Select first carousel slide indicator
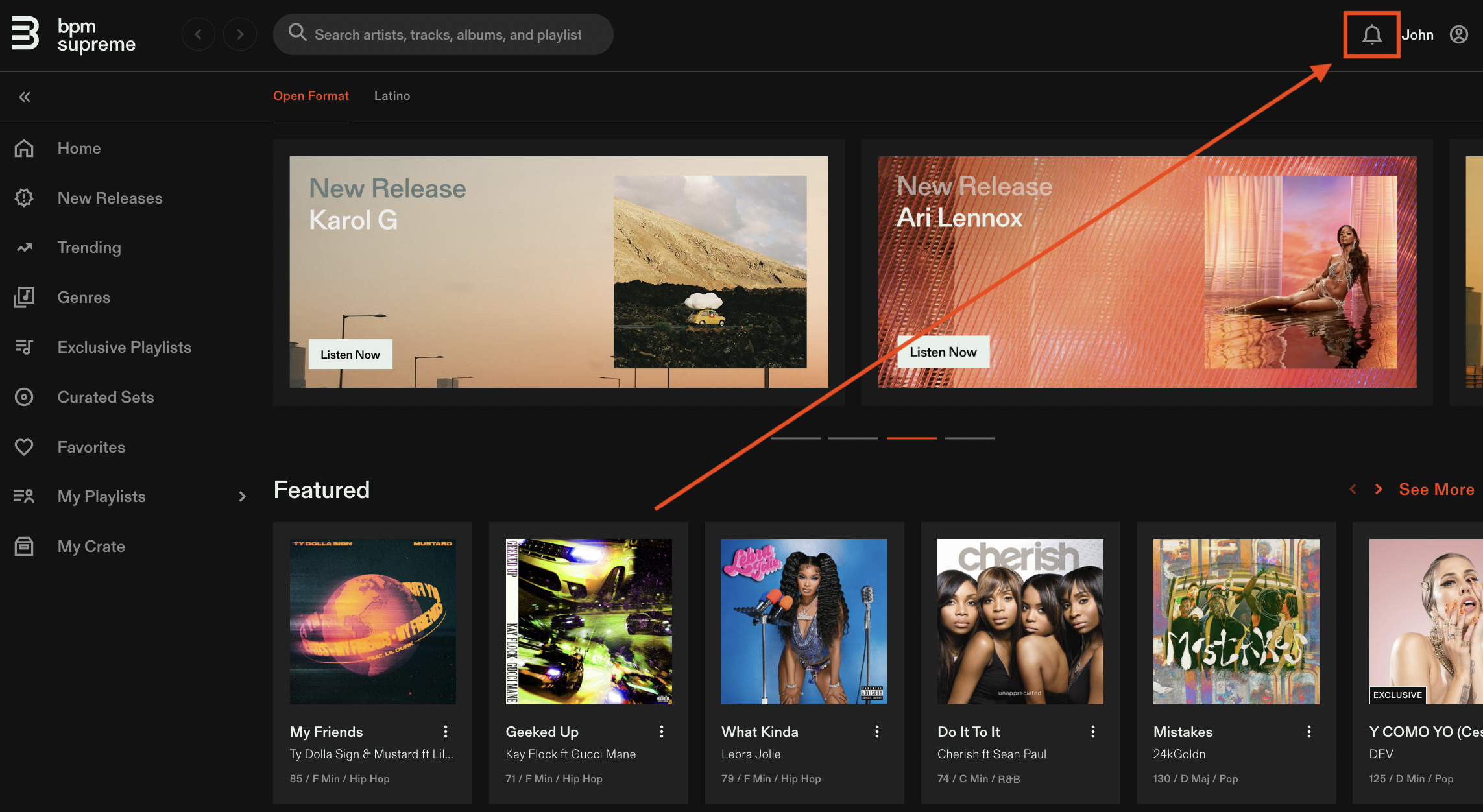The image size is (1483, 812). (795, 438)
